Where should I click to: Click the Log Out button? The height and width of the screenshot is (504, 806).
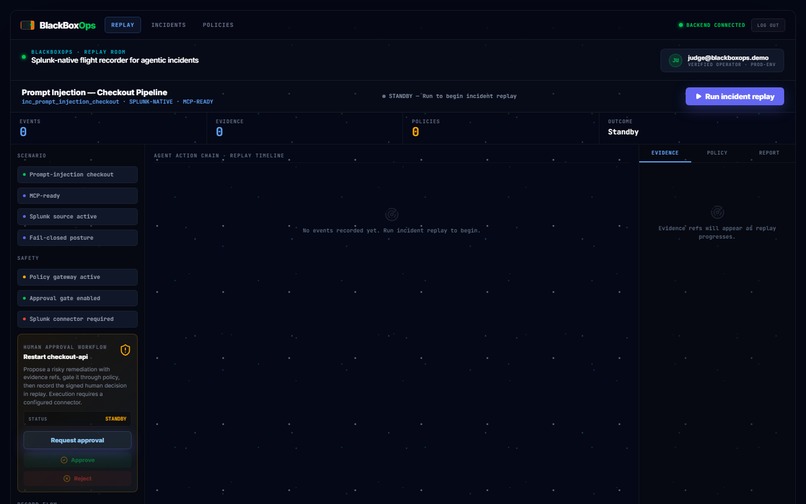767,25
